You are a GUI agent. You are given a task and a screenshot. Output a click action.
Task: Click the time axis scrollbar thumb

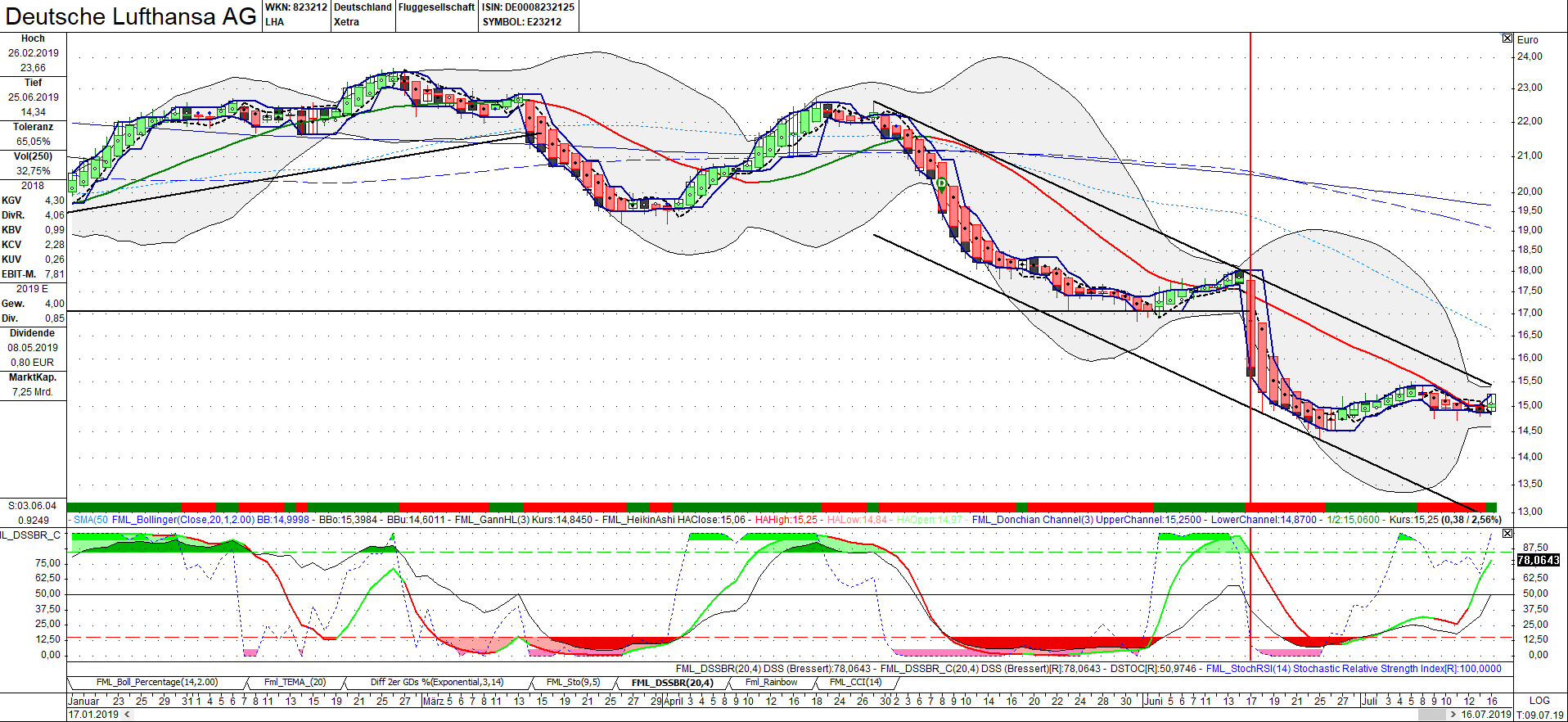pos(1431,715)
